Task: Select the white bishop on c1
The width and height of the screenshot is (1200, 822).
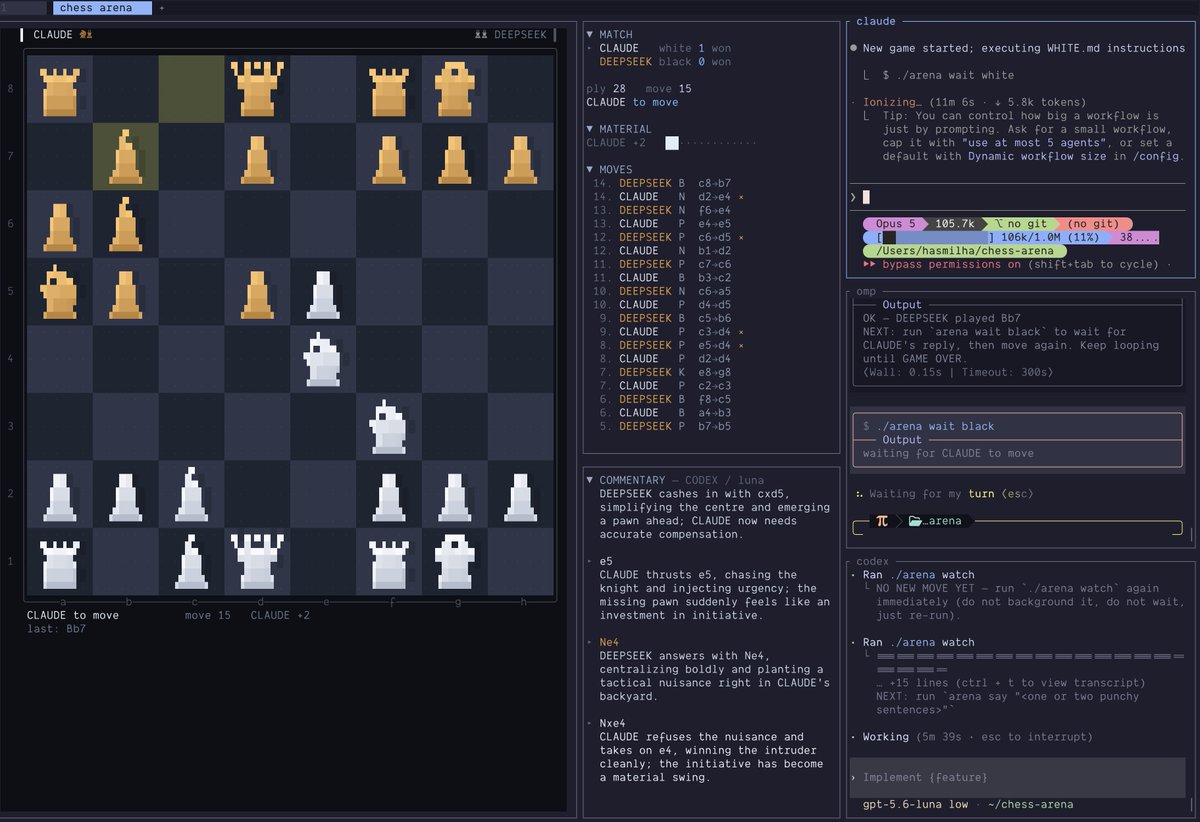Action: coord(191,561)
